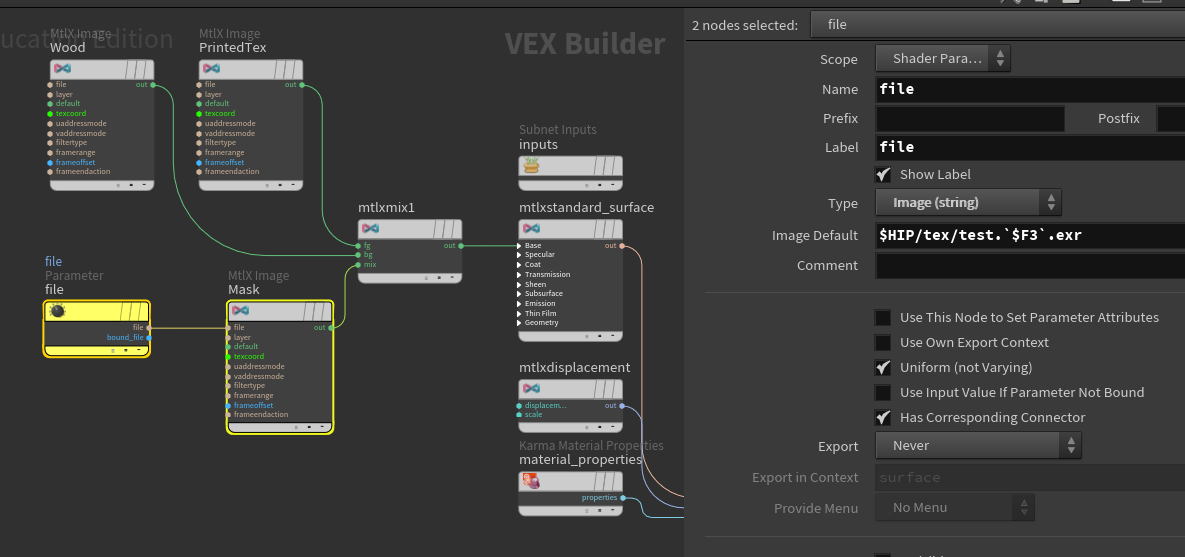Uncheck the Show Label checkbox
Image resolution: width=1185 pixels, height=557 pixels.
coord(883,175)
